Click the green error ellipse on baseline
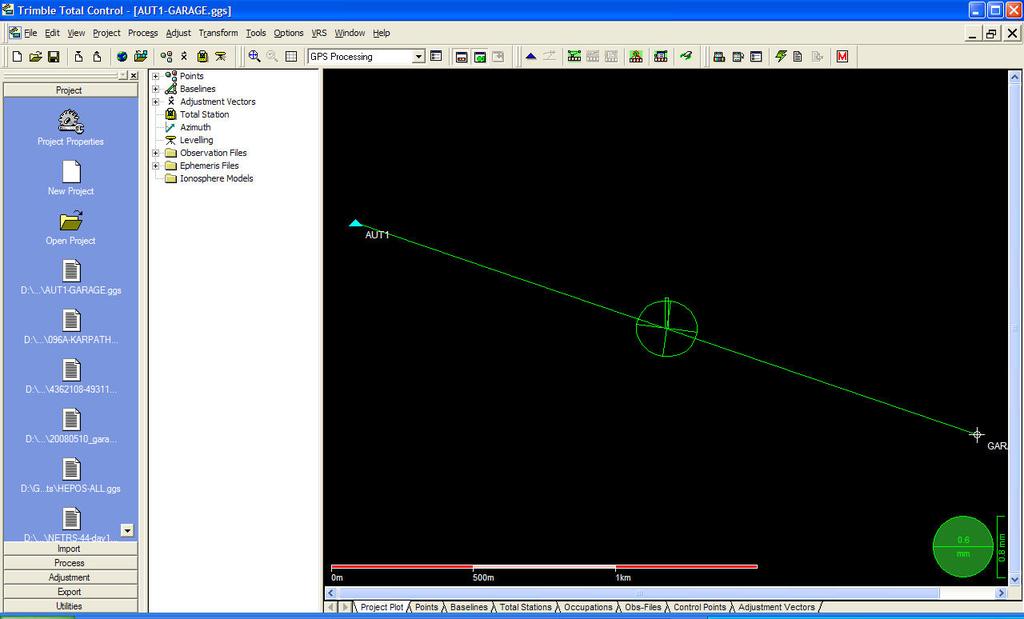 pyautogui.click(x=667, y=328)
